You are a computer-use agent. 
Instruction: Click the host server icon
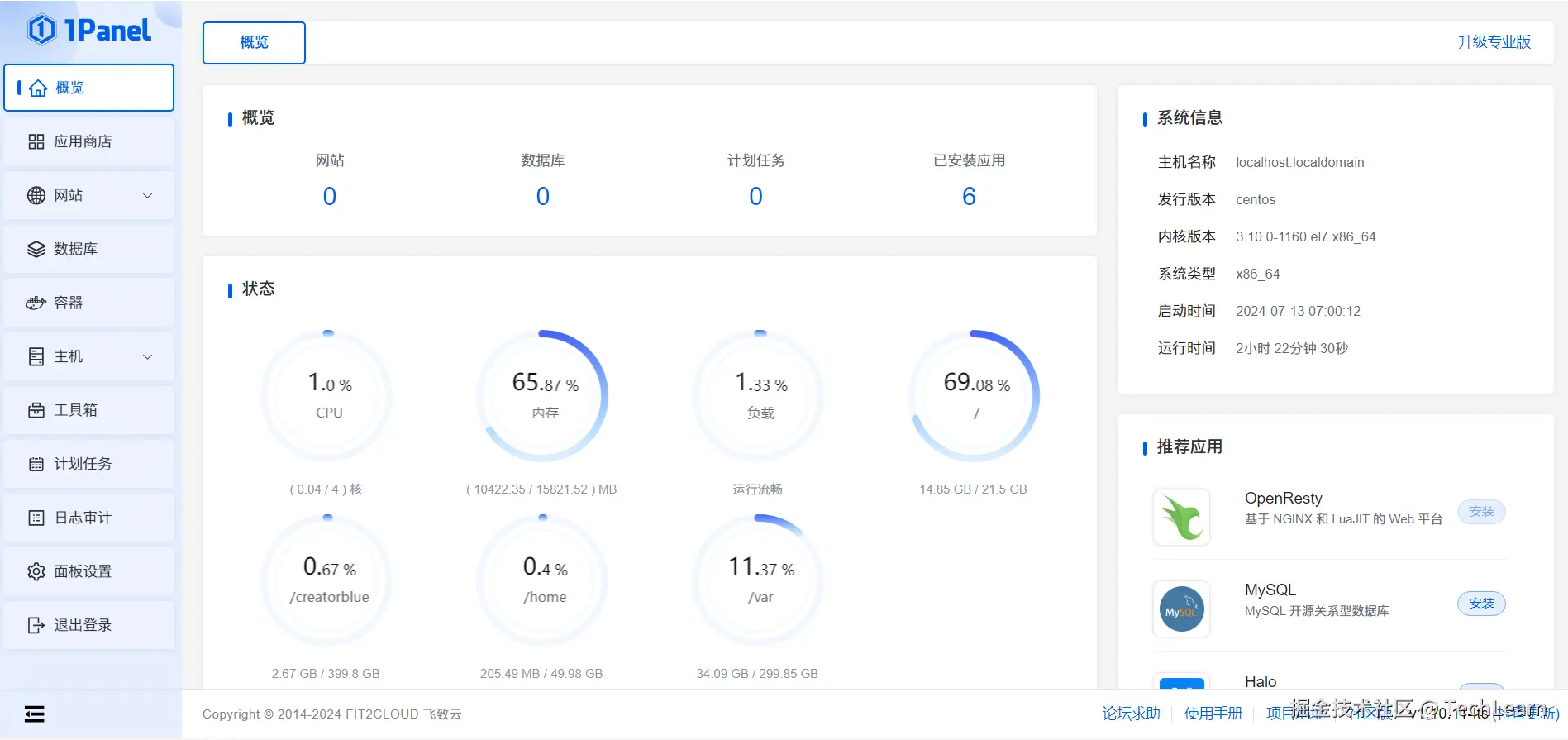click(36, 356)
